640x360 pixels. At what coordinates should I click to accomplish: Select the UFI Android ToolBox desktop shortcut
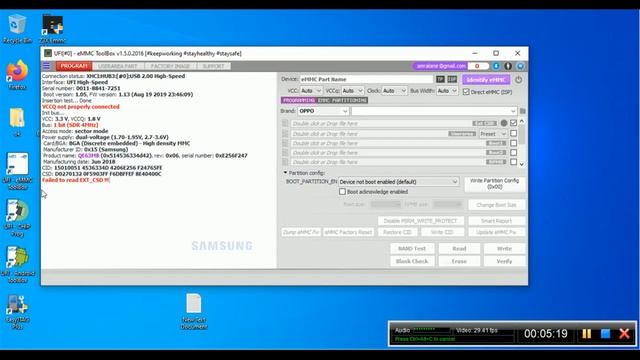coord(17,265)
